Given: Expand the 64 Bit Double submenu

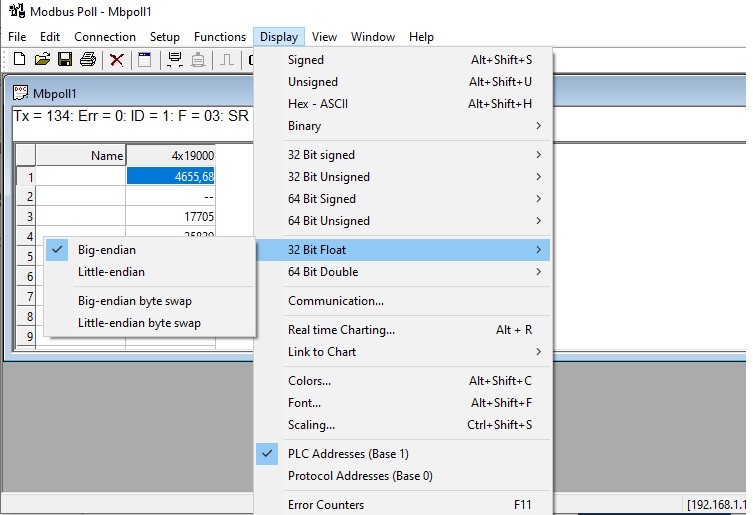Looking at the screenshot, I should (323, 272).
